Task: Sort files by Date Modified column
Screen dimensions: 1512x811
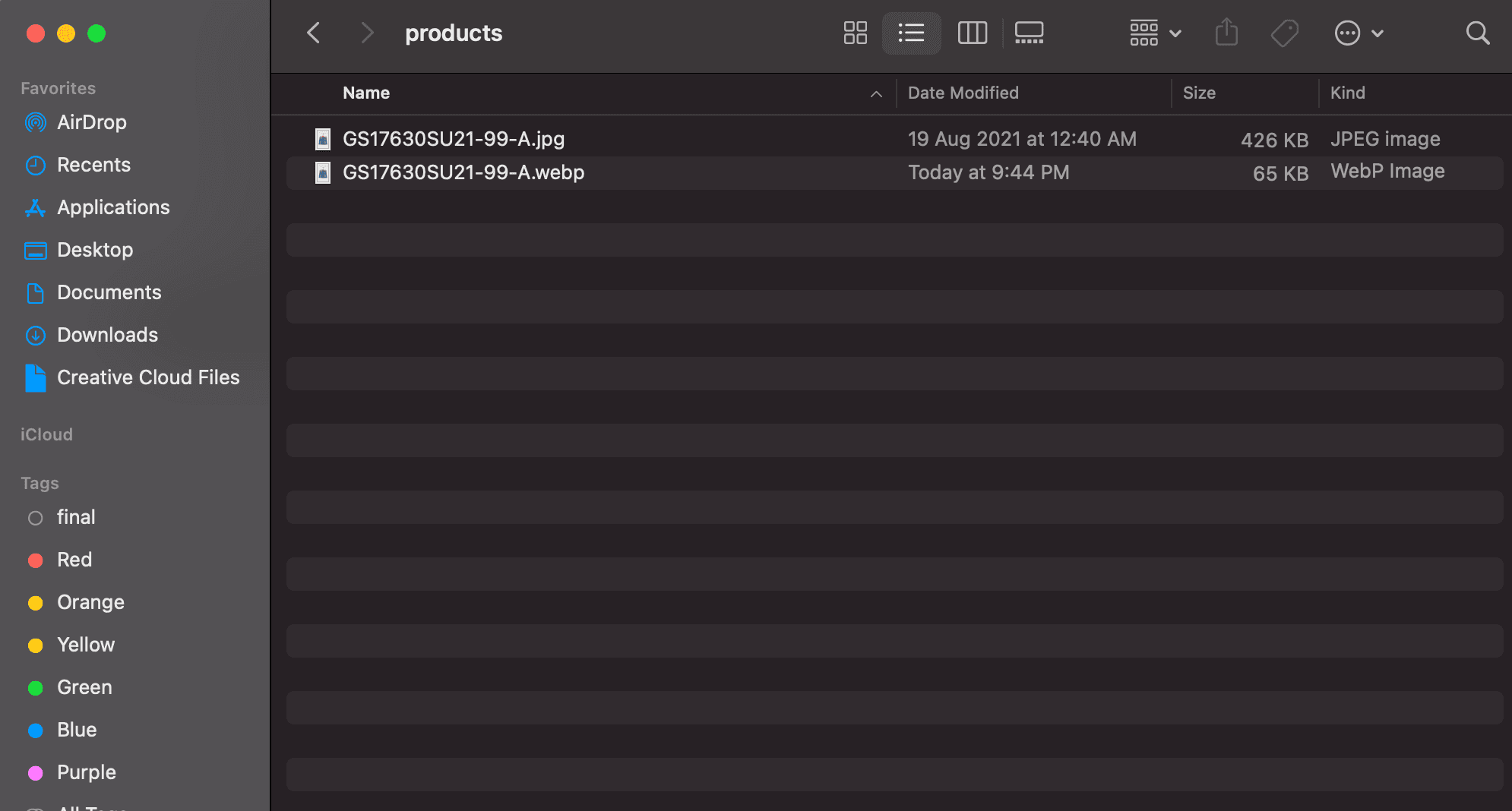Action: tap(963, 93)
